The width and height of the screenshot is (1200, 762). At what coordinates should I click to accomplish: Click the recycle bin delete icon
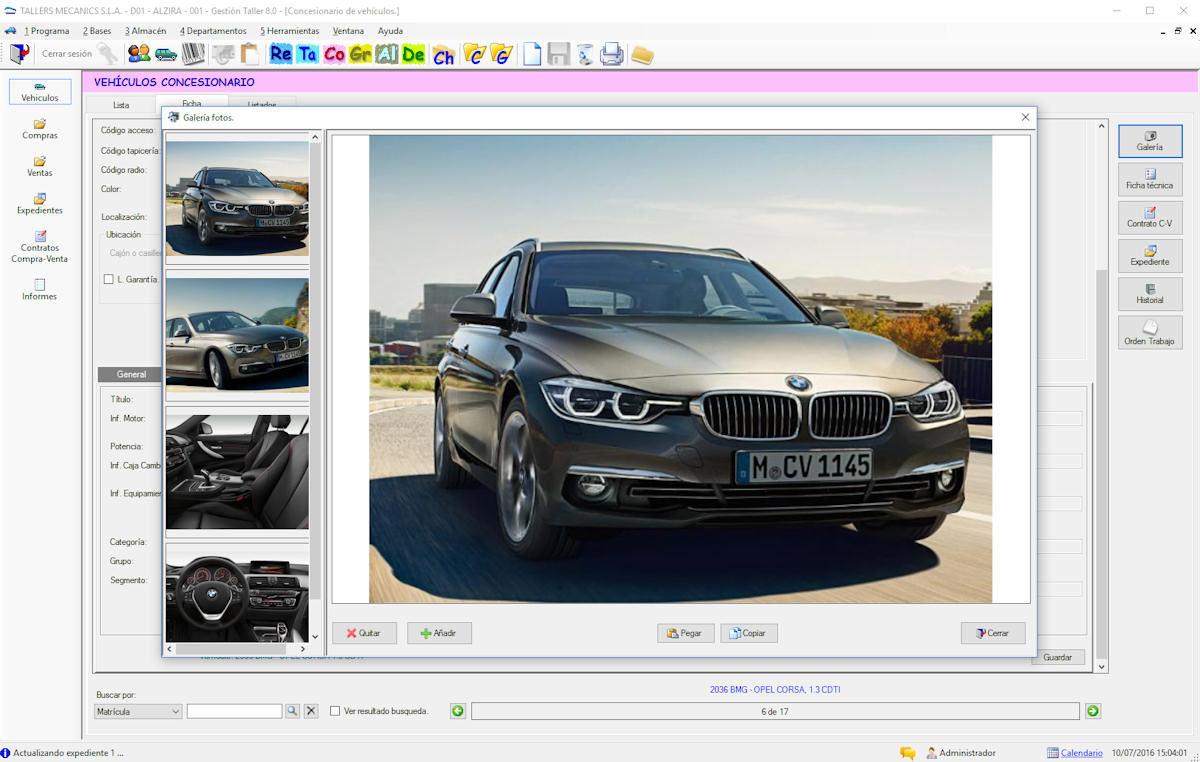coord(585,54)
